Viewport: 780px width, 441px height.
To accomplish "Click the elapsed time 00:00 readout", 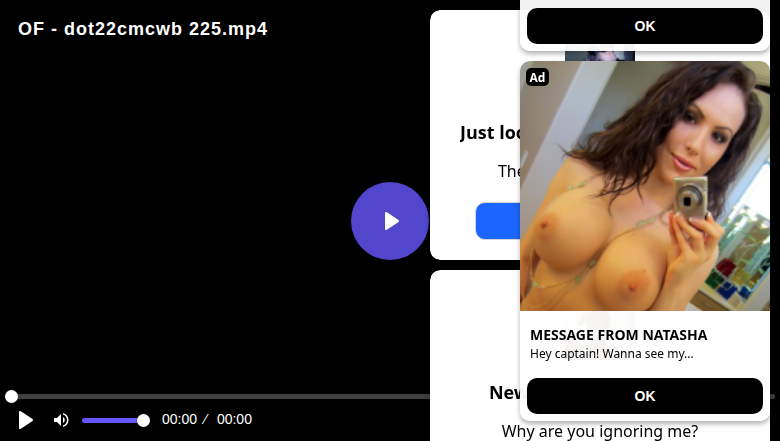I will point(179,420).
